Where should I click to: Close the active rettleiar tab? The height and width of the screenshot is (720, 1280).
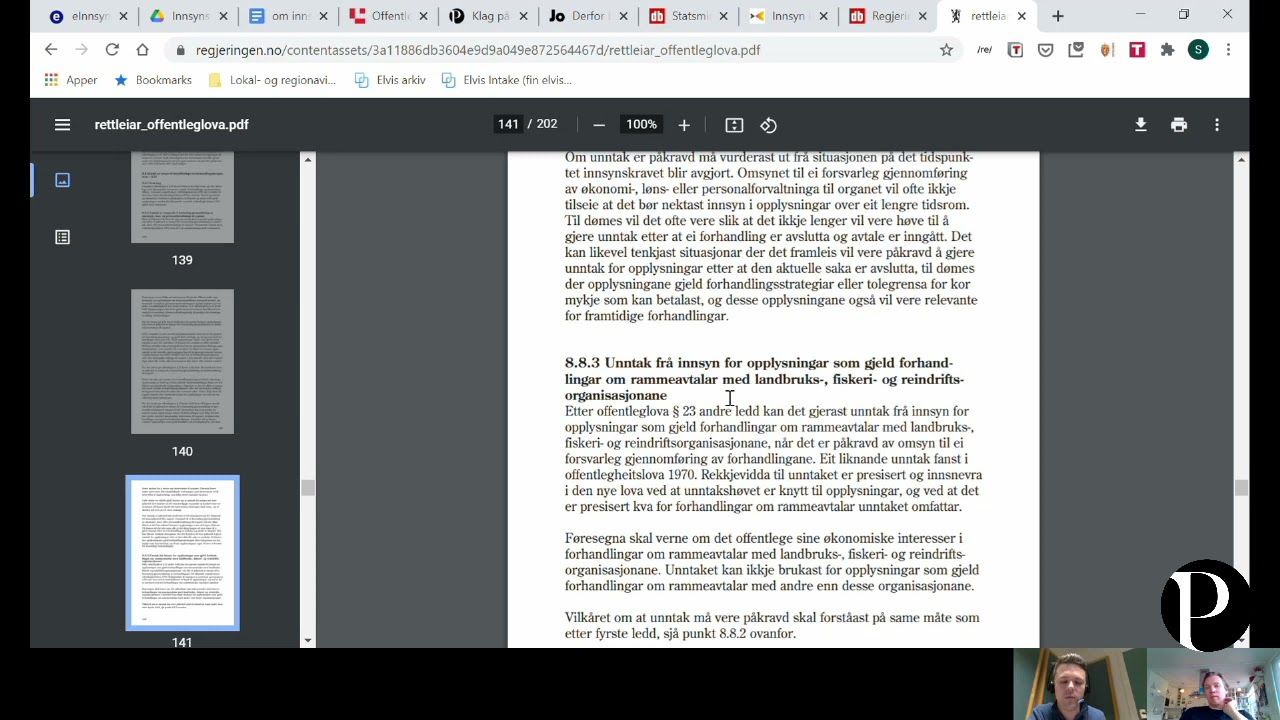tap(1021, 16)
